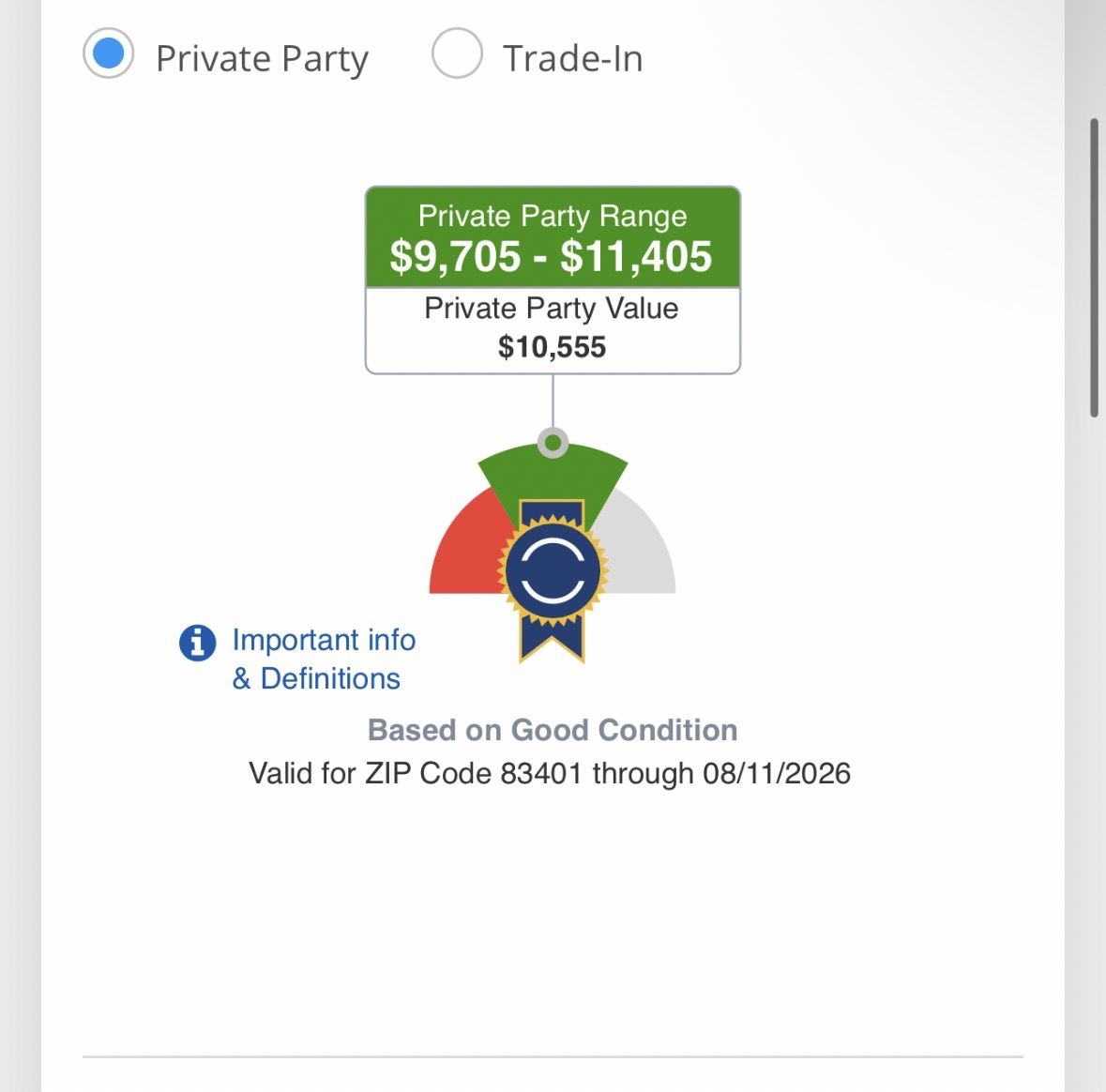Click the $10,555 Private Party Value
Viewport: 1106px width, 1092px height.
point(553,347)
